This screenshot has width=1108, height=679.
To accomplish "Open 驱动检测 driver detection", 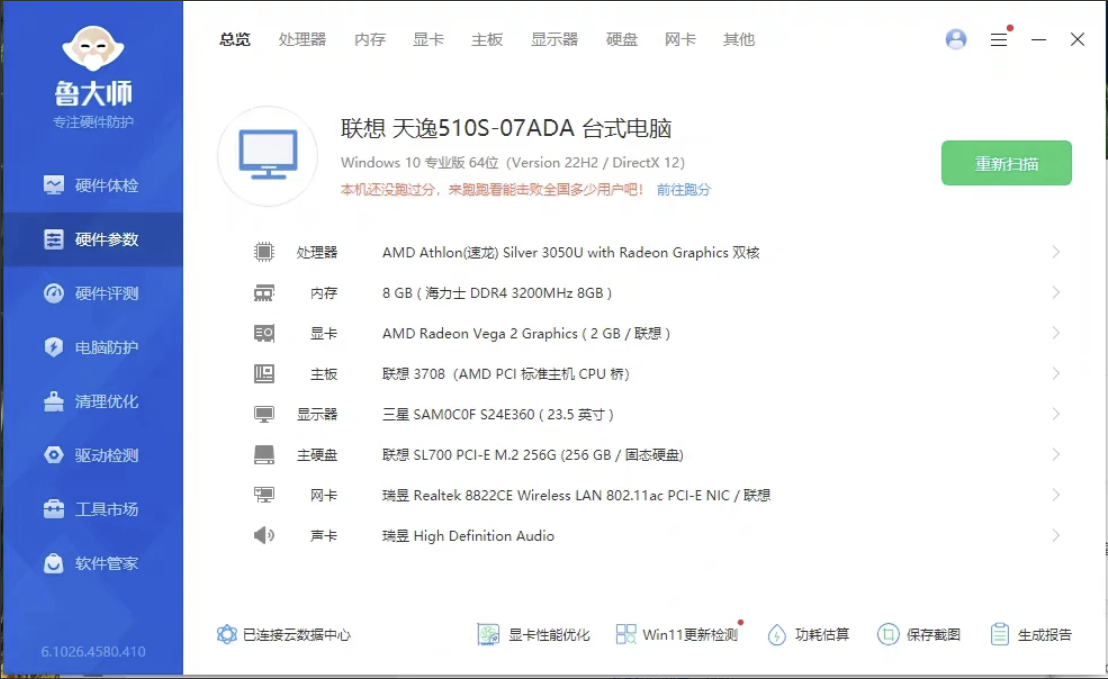I will (x=92, y=455).
